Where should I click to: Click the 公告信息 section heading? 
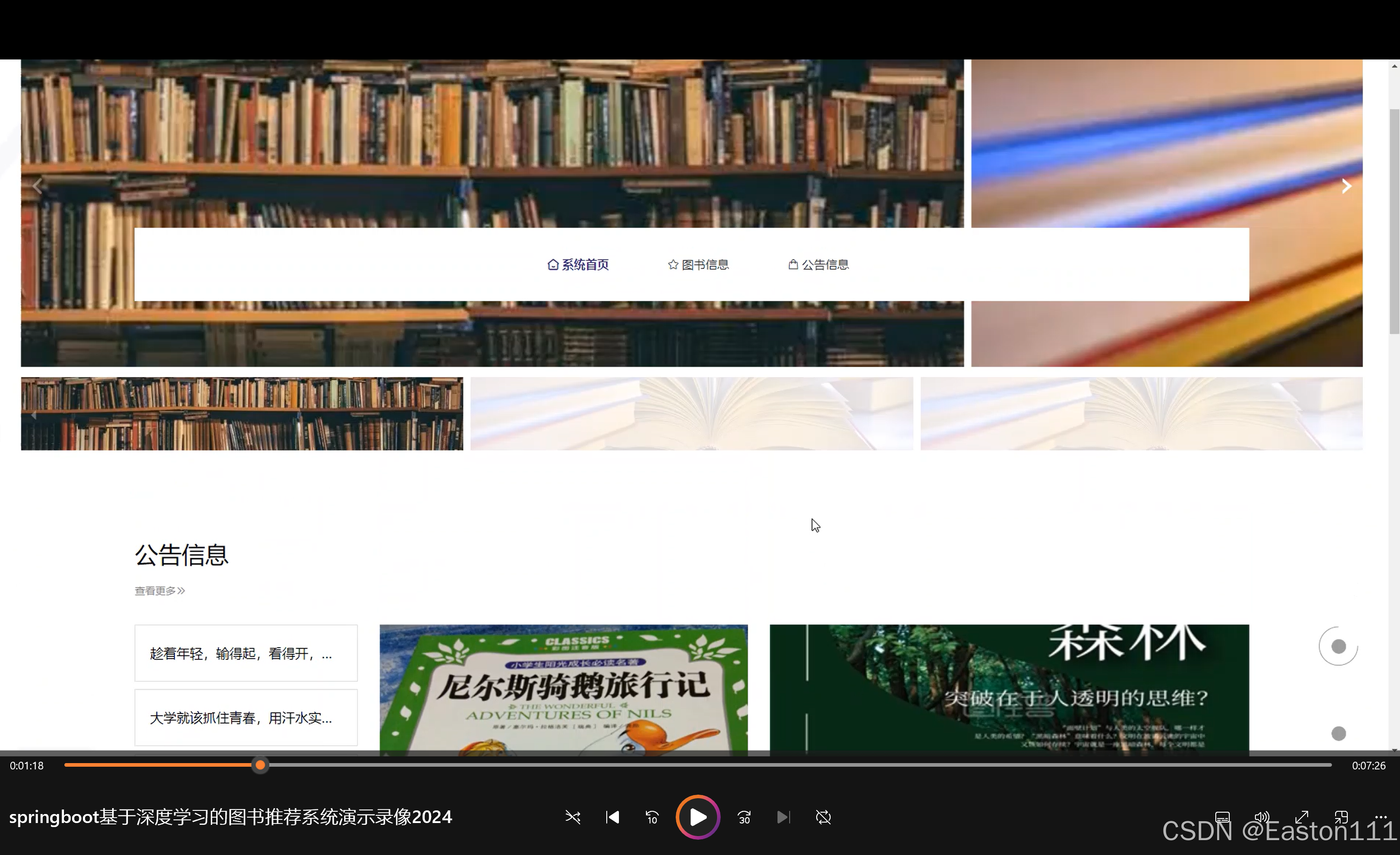tap(182, 555)
